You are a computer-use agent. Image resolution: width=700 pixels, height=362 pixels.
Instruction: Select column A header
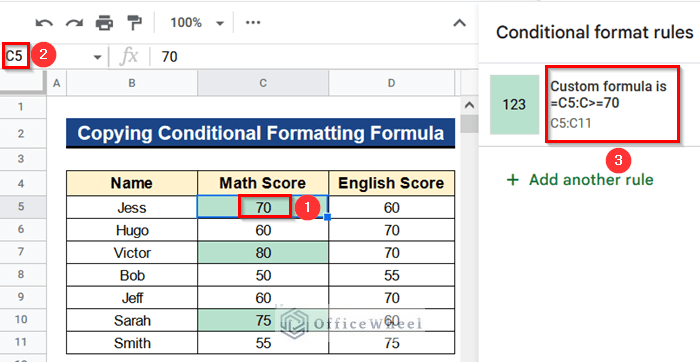pyautogui.click(x=56, y=83)
